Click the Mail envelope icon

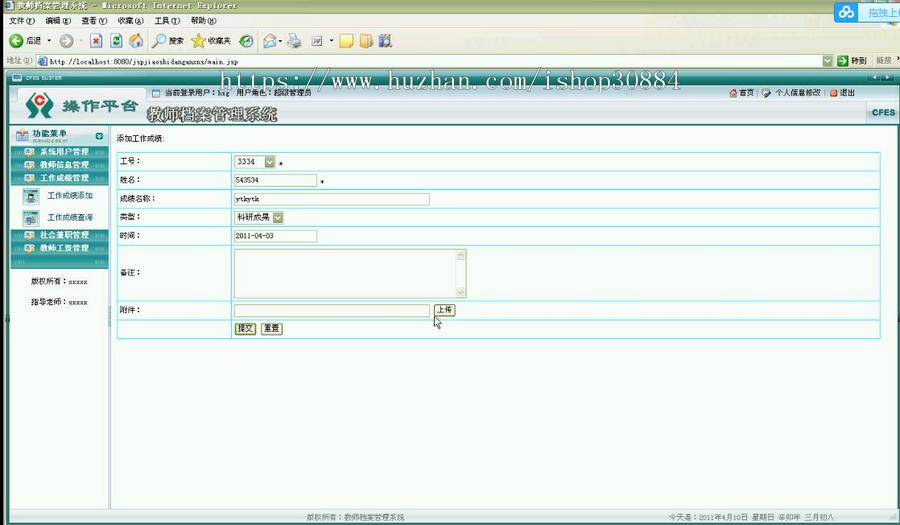tap(270, 41)
